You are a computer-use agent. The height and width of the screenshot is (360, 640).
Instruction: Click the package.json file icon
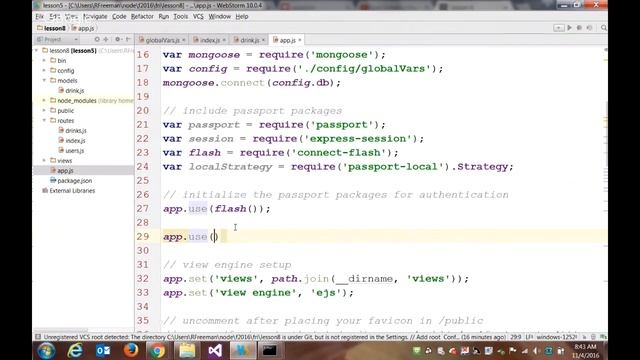tap(53, 180)
